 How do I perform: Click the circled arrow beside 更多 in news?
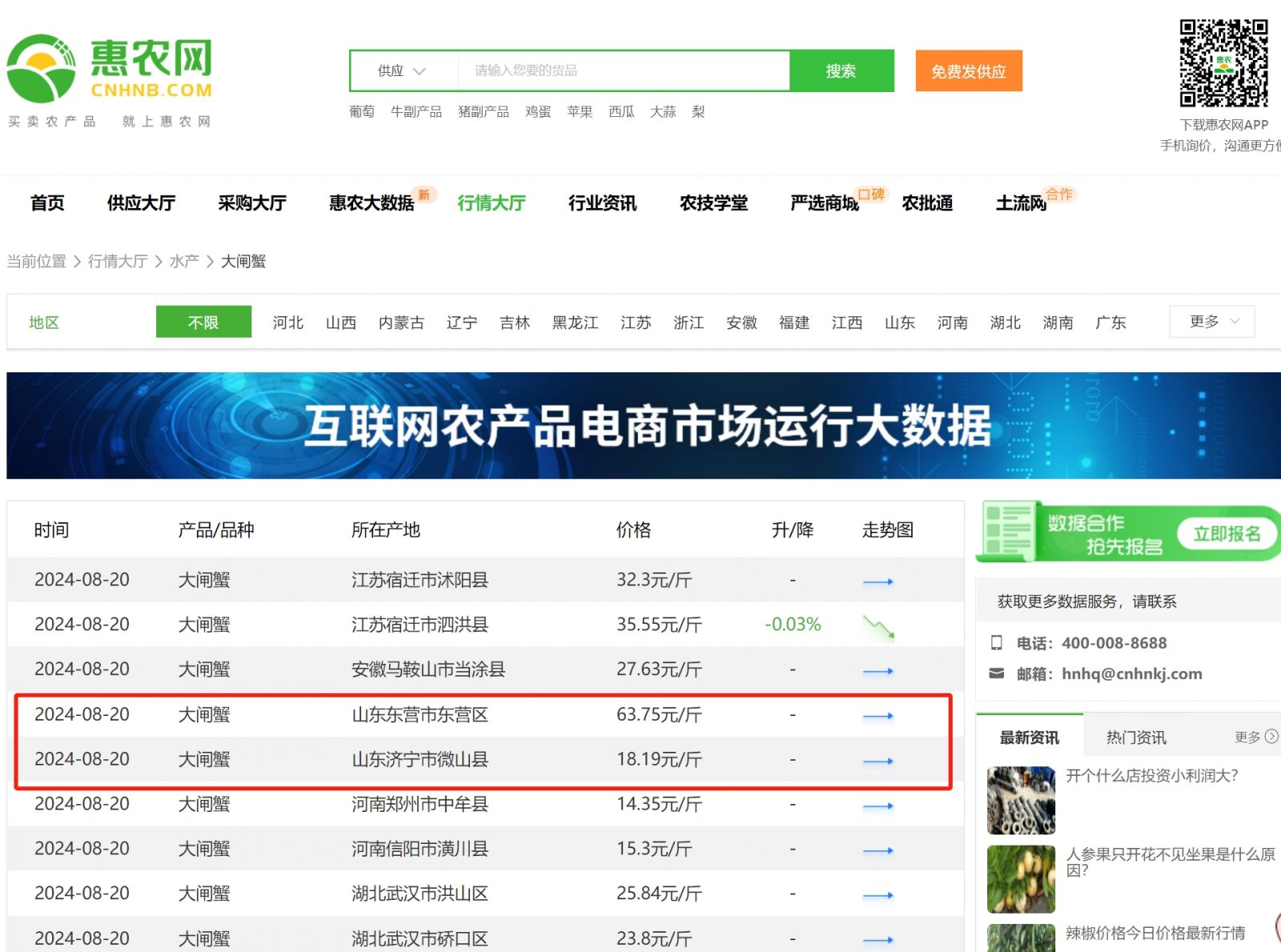point(1271,736)
